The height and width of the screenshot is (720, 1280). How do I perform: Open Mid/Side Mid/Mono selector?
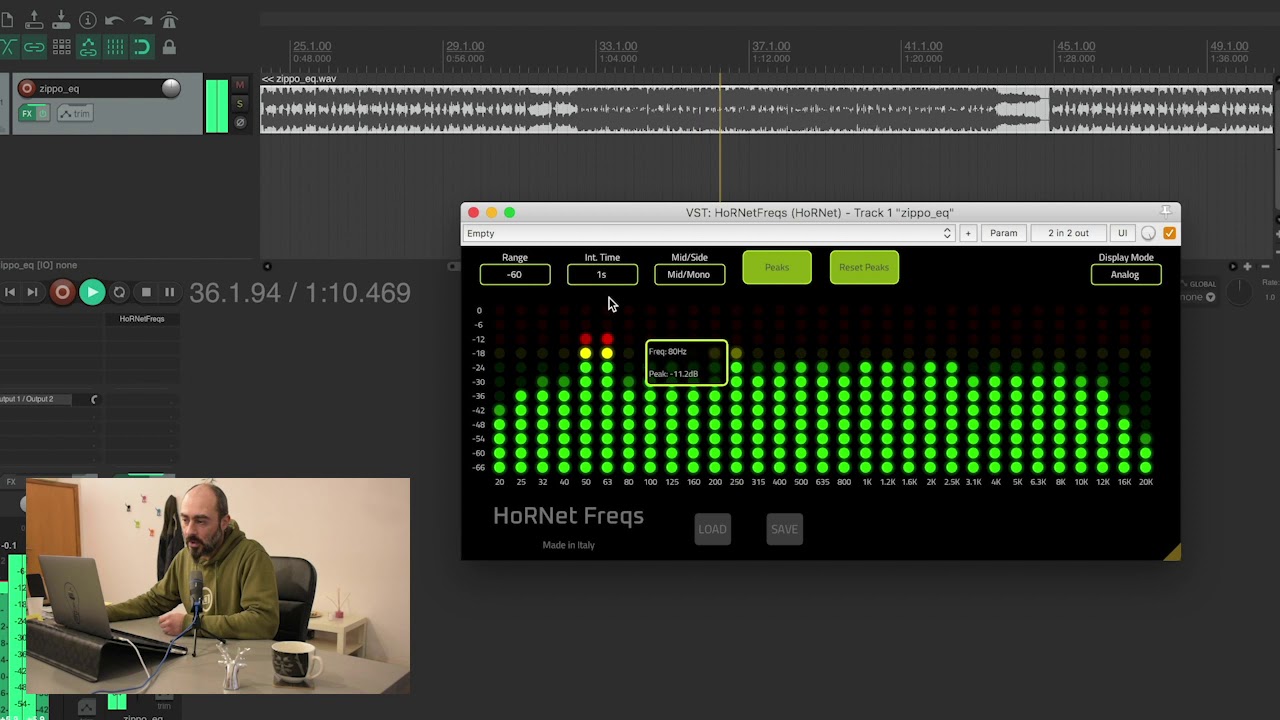[x=689, y=274]
